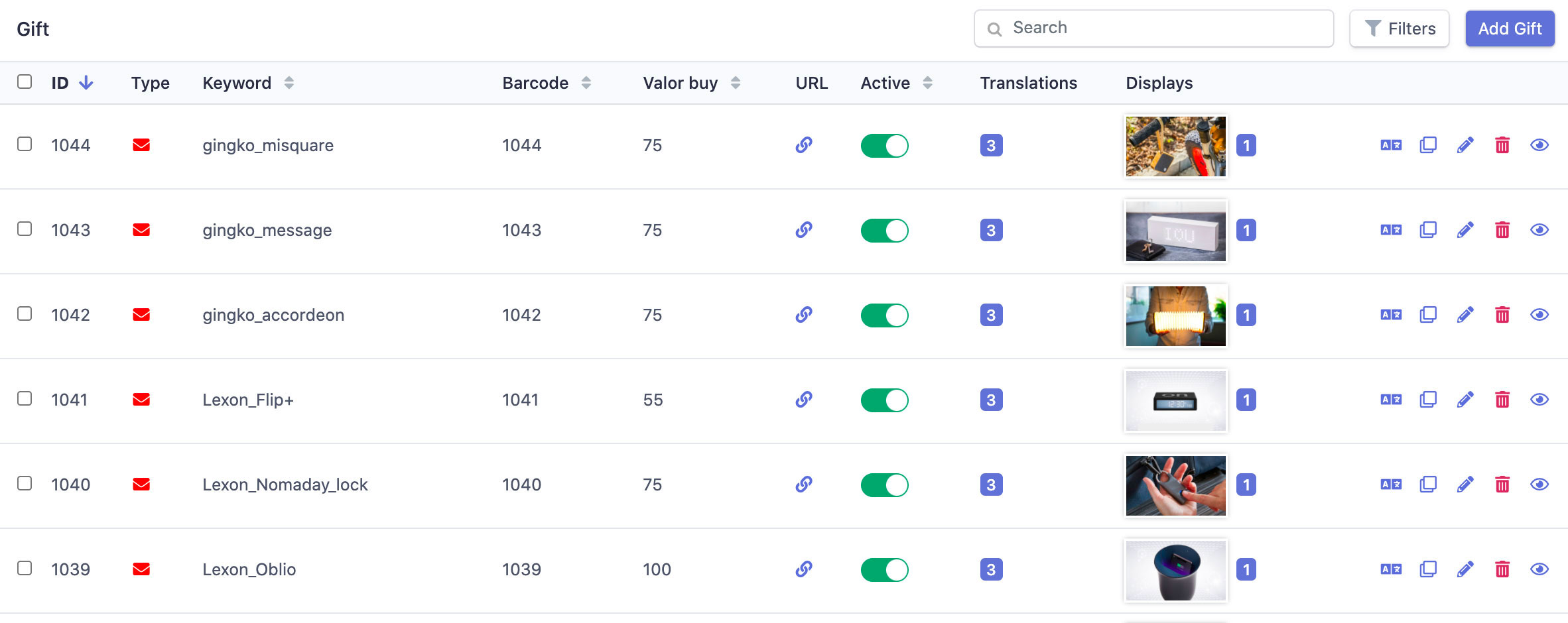Open the URL link of gingko_misquare
This screenshot has width=1568, height=623.
[804, 145]
